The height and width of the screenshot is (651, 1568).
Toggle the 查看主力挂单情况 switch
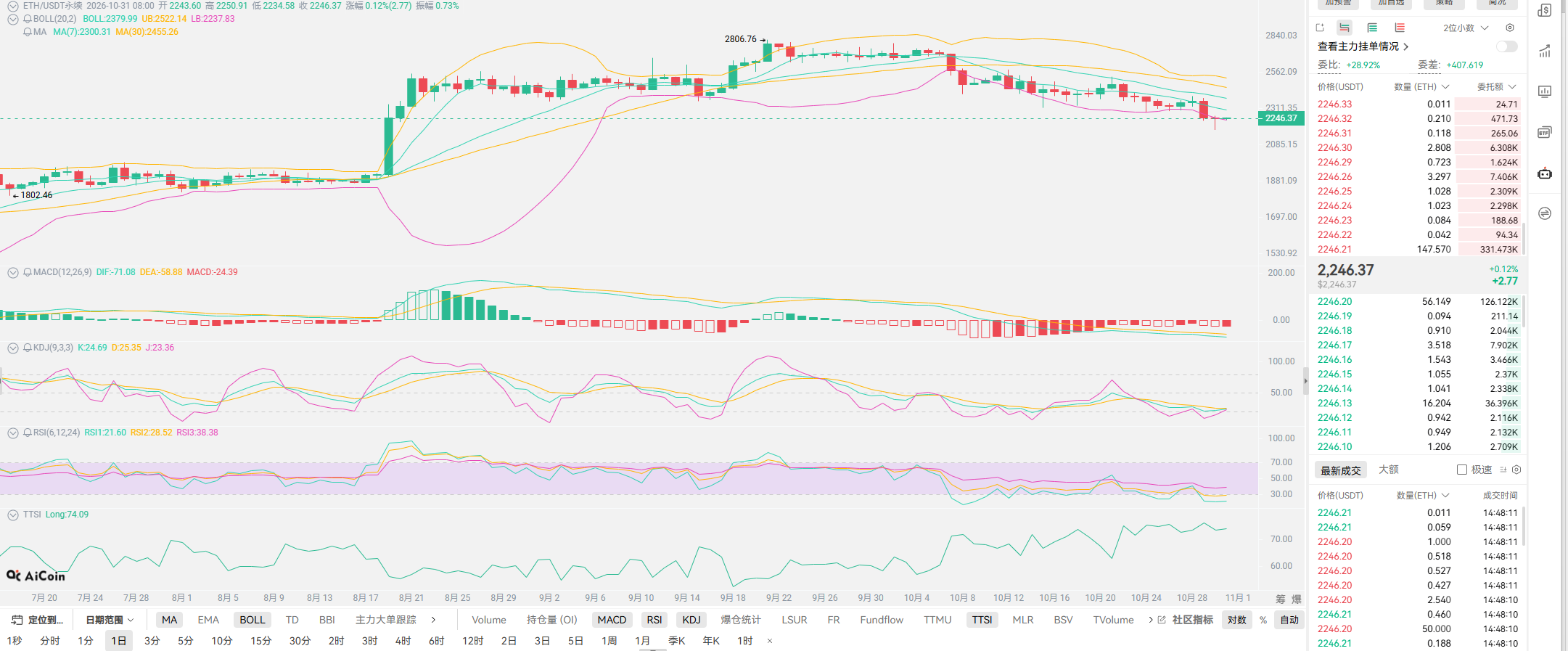point(1507,46)
